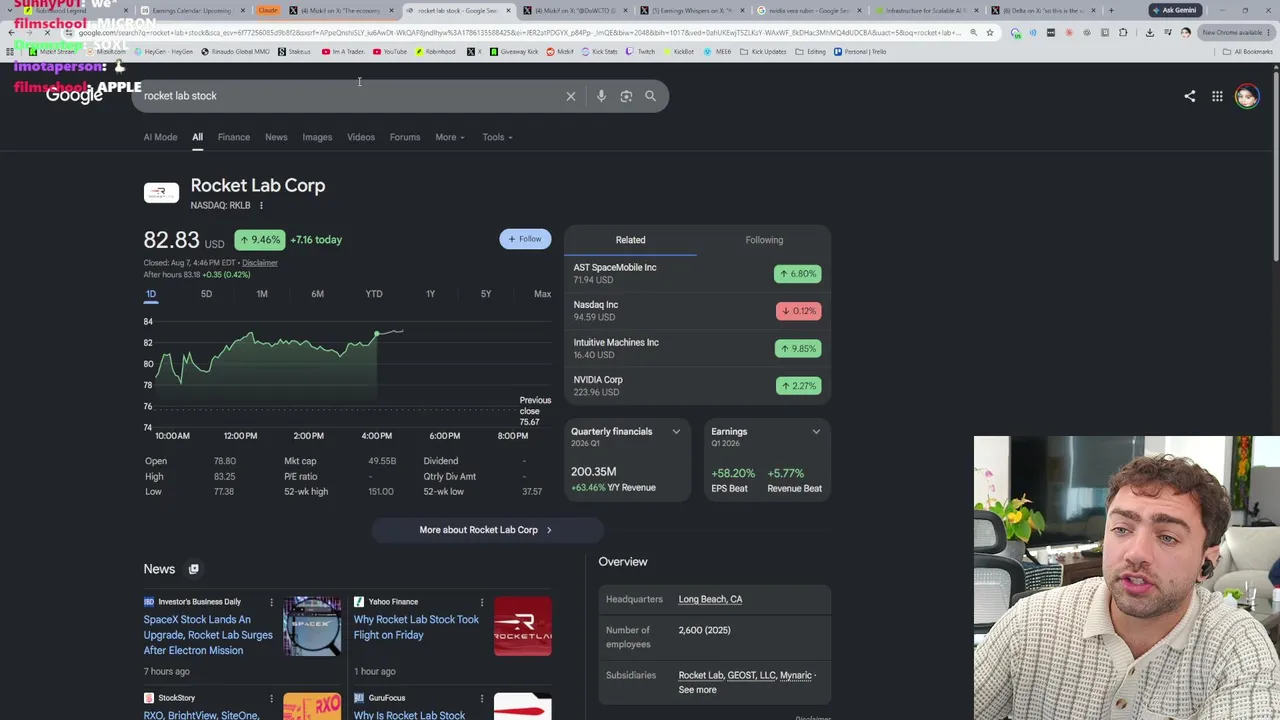This screenshot has width=1280, height=720.
Task: Open the Intuitive Machines Inc related stock
Action: (697, 348)
